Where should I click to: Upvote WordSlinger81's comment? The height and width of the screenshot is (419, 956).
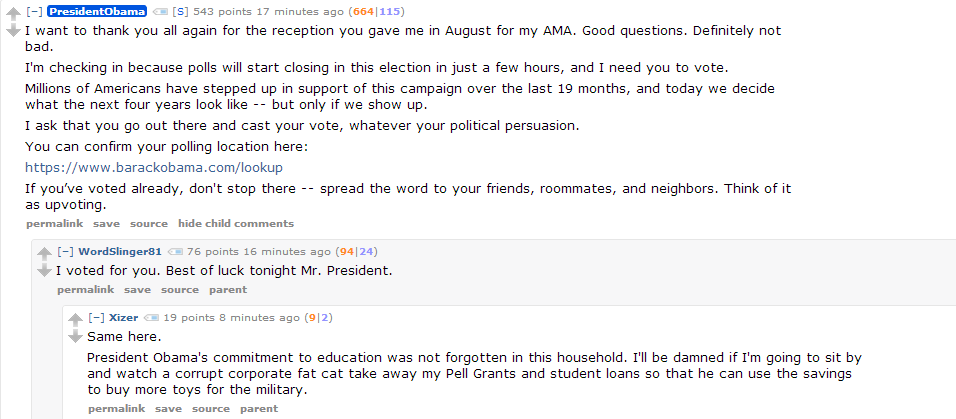point(44,254)
